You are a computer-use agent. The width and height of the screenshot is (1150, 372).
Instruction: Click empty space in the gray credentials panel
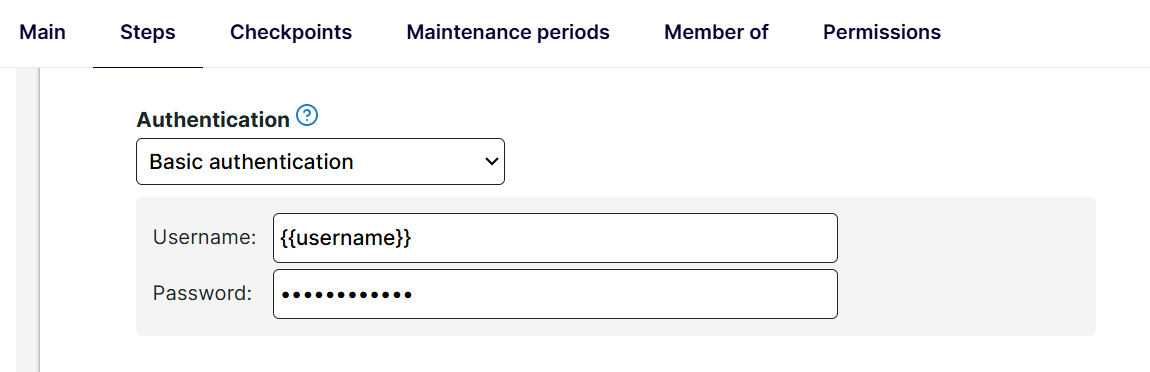[x=967, y=266]
